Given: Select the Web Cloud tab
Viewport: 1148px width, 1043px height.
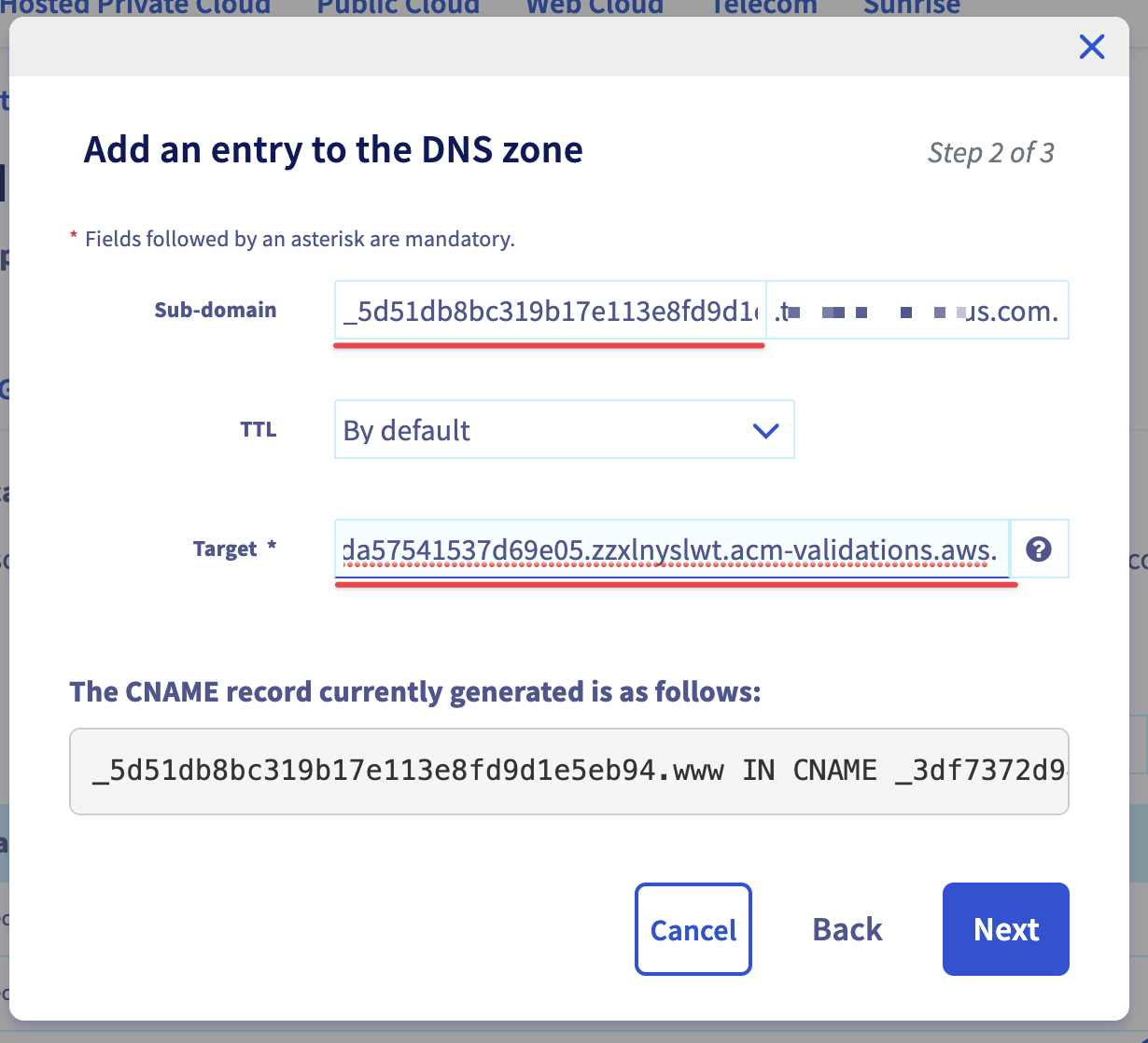Looking at the screenshot, I should click(595, 7).
